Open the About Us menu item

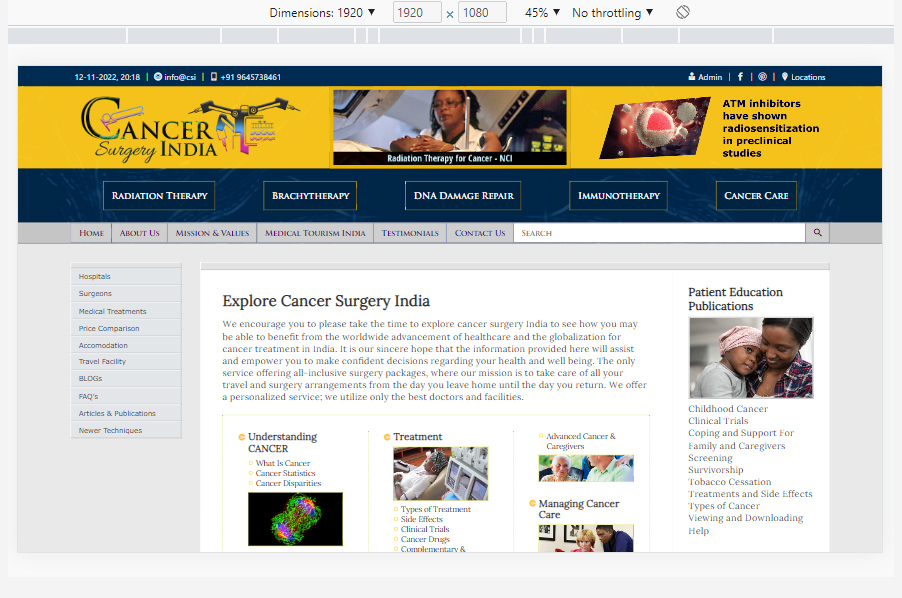point(139,233)
